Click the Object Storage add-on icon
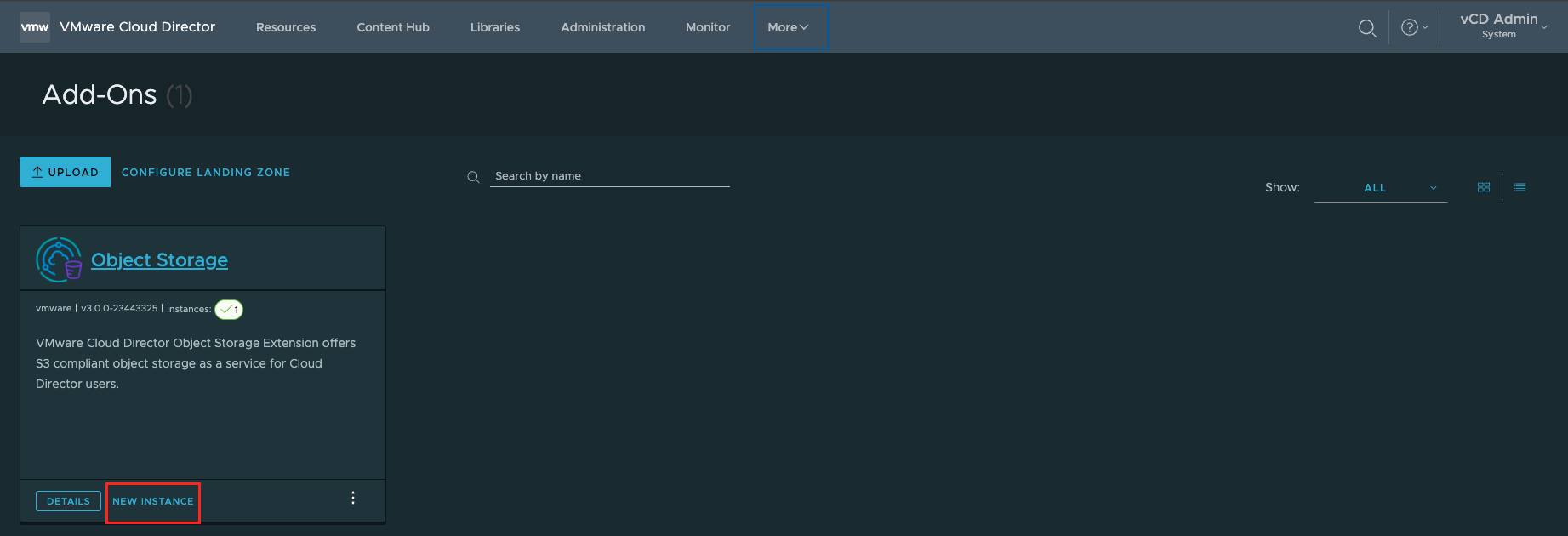This screenshot has width=1568, height=536. click(x=59, y=259)
